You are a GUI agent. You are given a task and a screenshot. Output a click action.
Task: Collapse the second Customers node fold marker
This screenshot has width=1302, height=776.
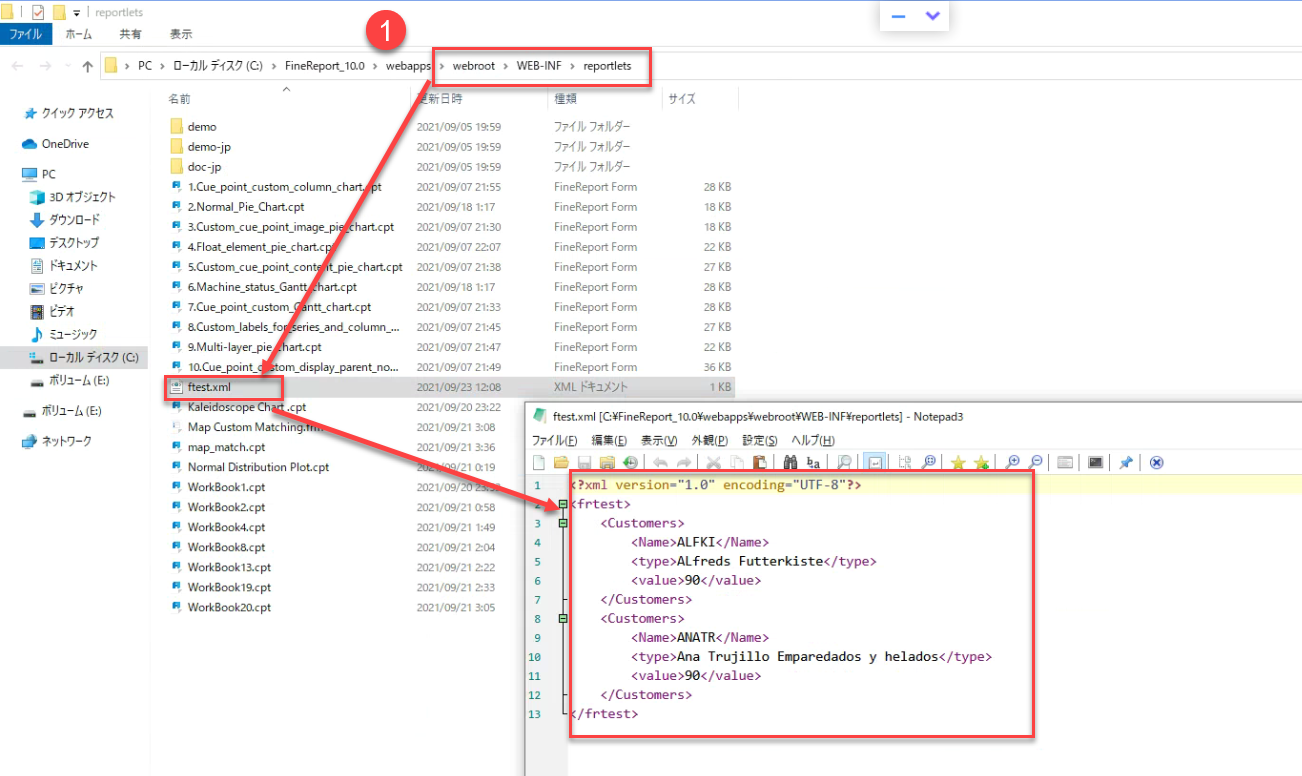coord(564,618)
